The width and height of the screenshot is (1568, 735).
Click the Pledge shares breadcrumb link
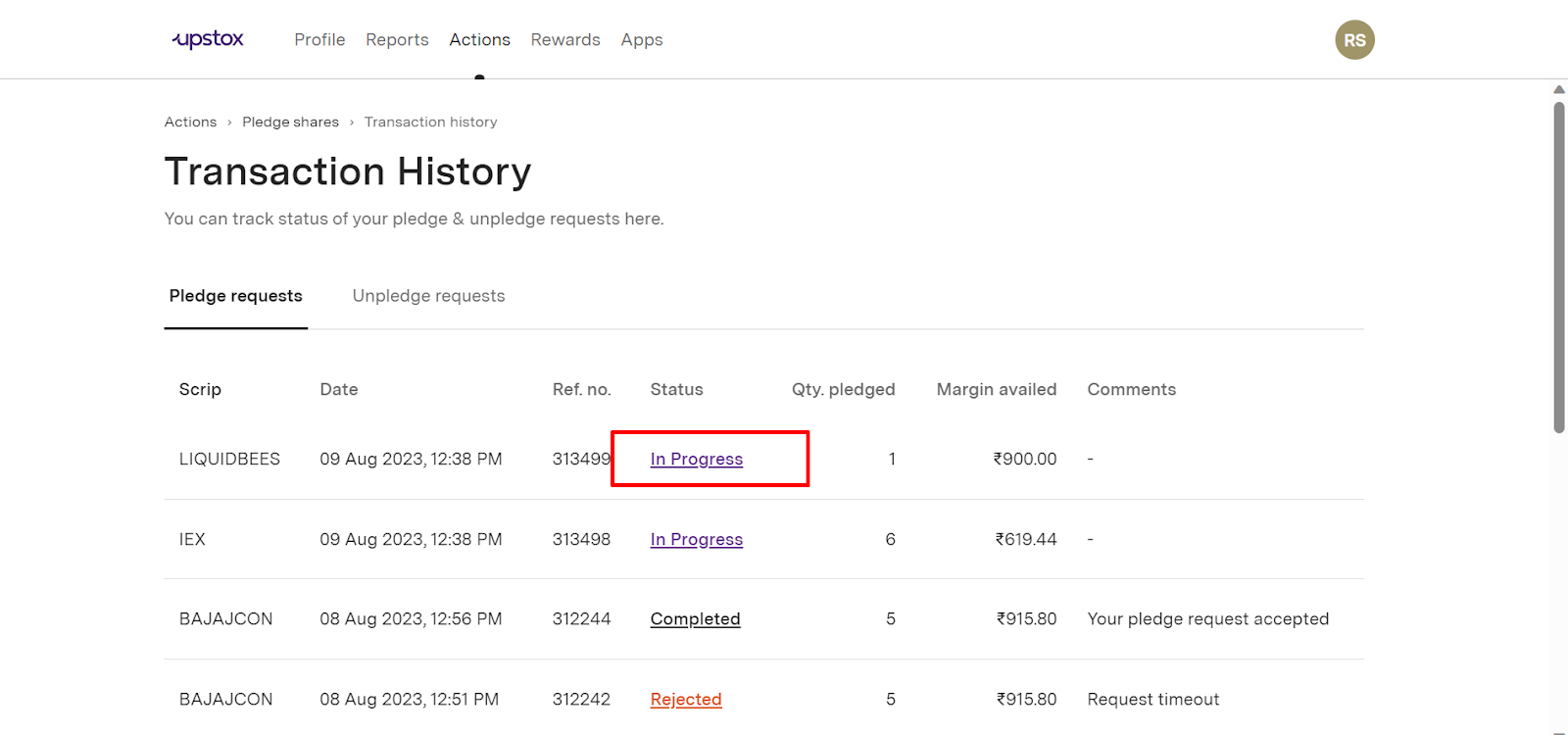click(290, 122)
